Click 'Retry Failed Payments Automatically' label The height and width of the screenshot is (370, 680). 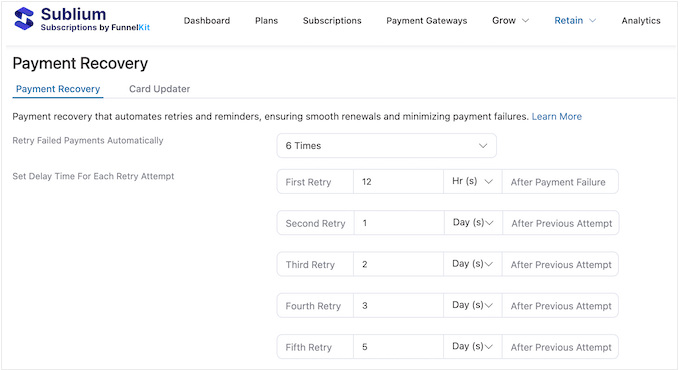(x=88, y=141)
